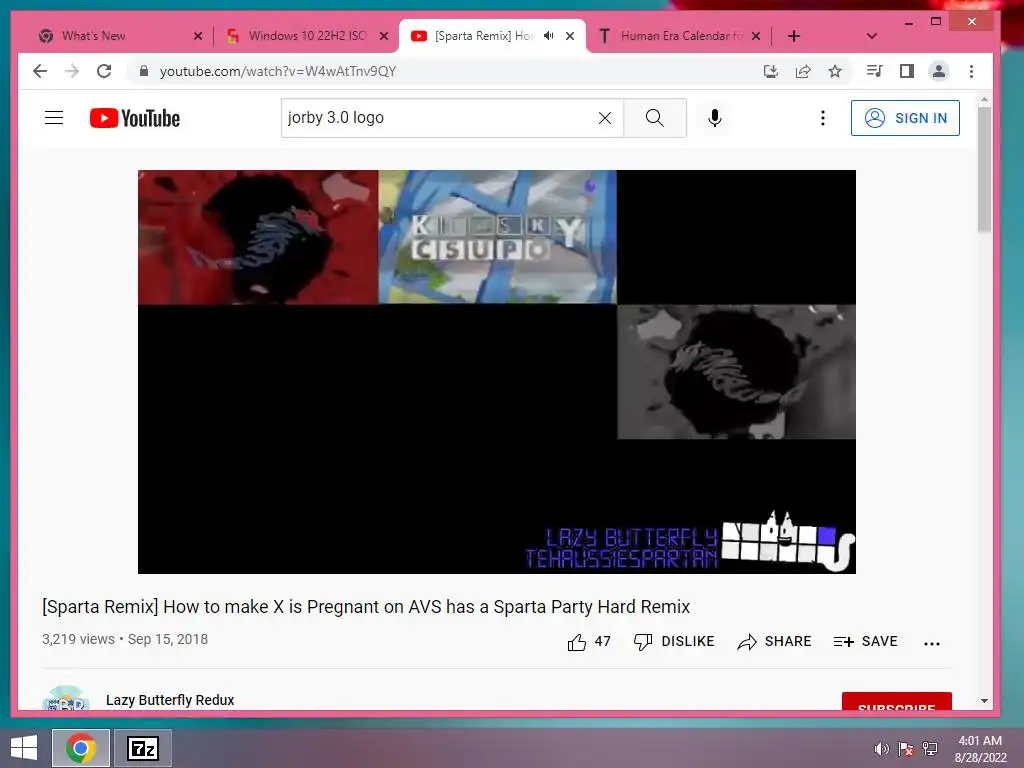The width and height of the screenshot is (1024, 768).
Task: Click the lock icon in address bar
Action: pyautogui.click(x=144, y=71)
